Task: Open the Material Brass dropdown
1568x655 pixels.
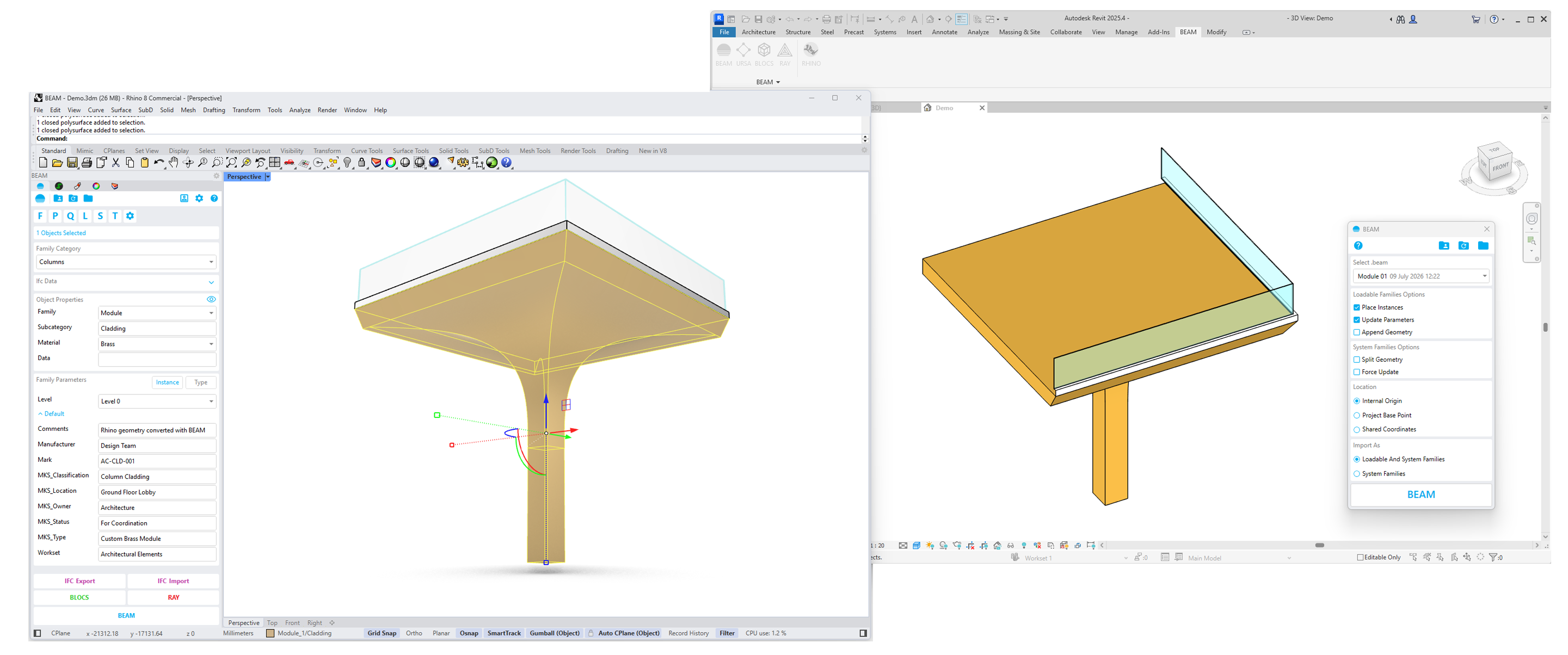Action: (x=157, y=344)
